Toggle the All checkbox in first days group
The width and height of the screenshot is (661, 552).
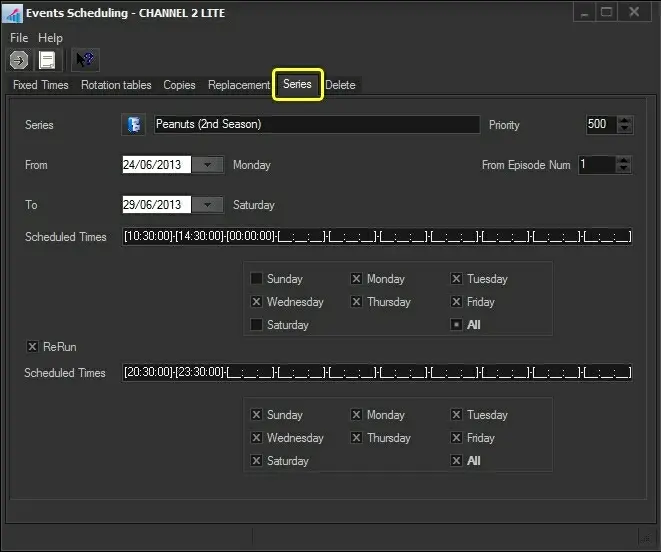pos(457,325)
